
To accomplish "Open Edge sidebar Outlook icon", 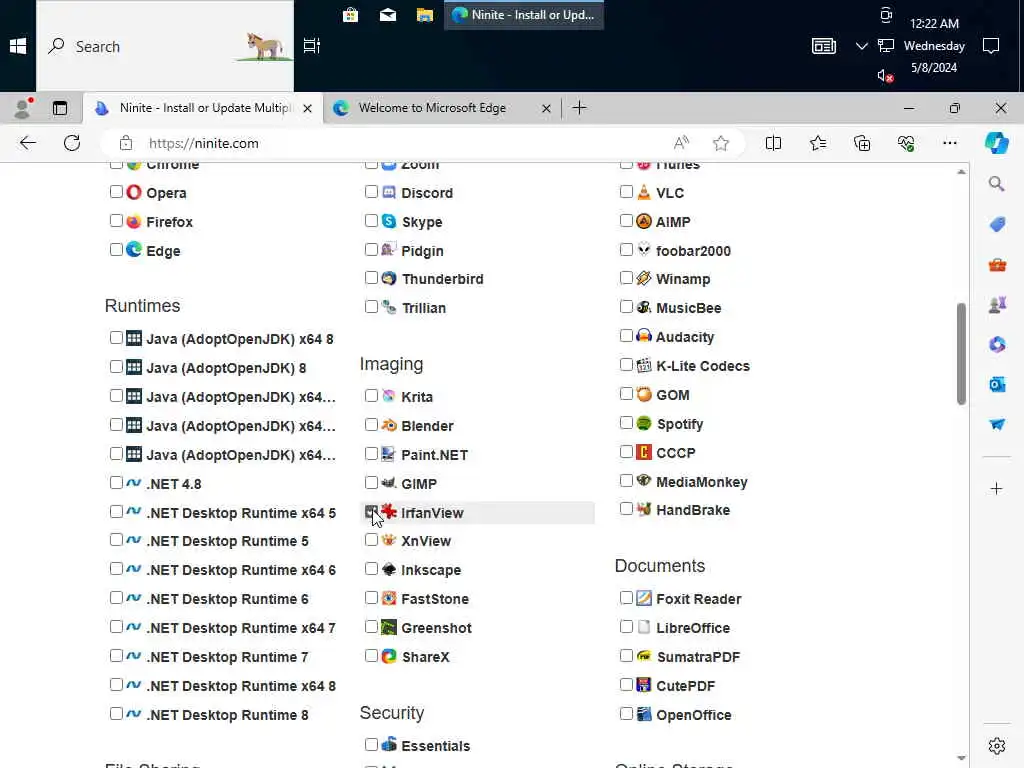I will pyautogui.click(x=997, y=385).
